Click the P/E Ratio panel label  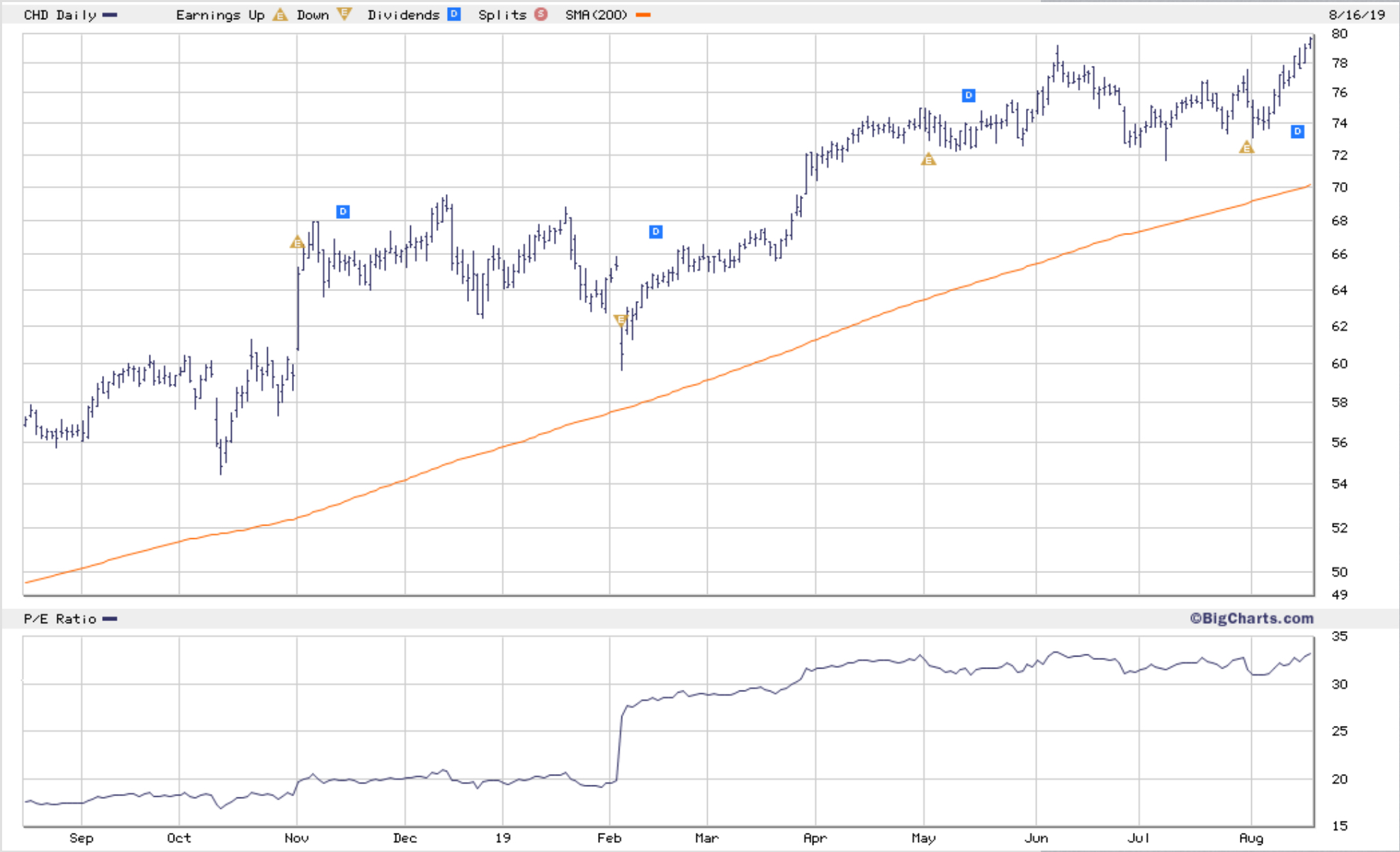[60, 619]
